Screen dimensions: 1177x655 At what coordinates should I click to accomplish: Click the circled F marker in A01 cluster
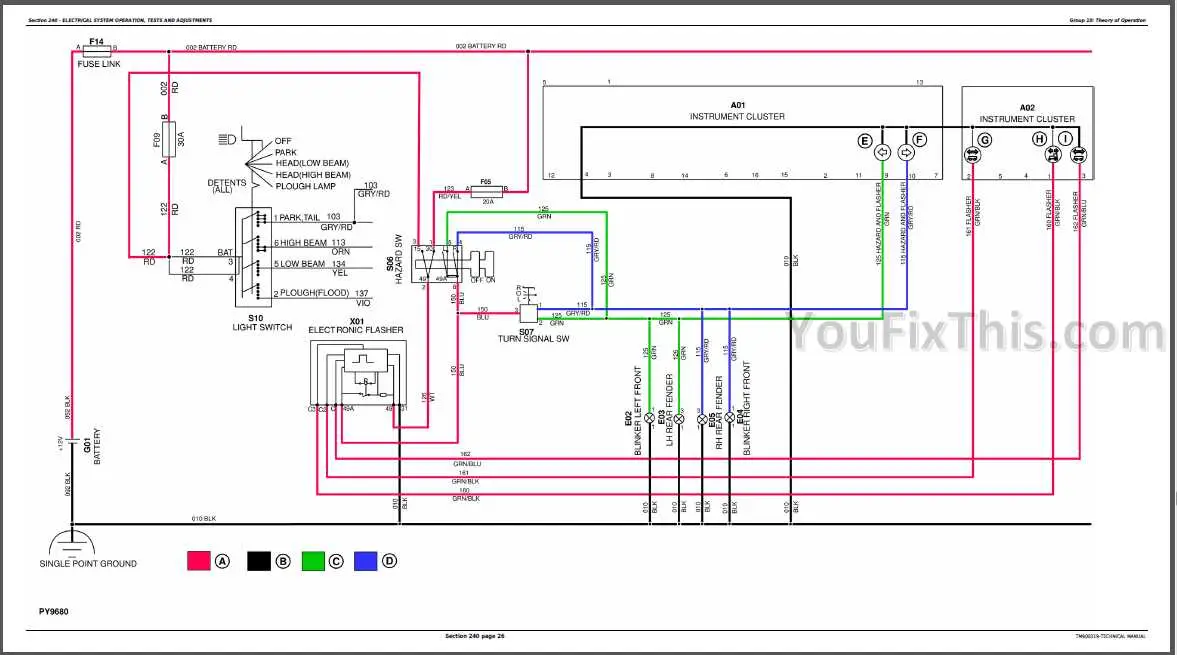point(920,140)
